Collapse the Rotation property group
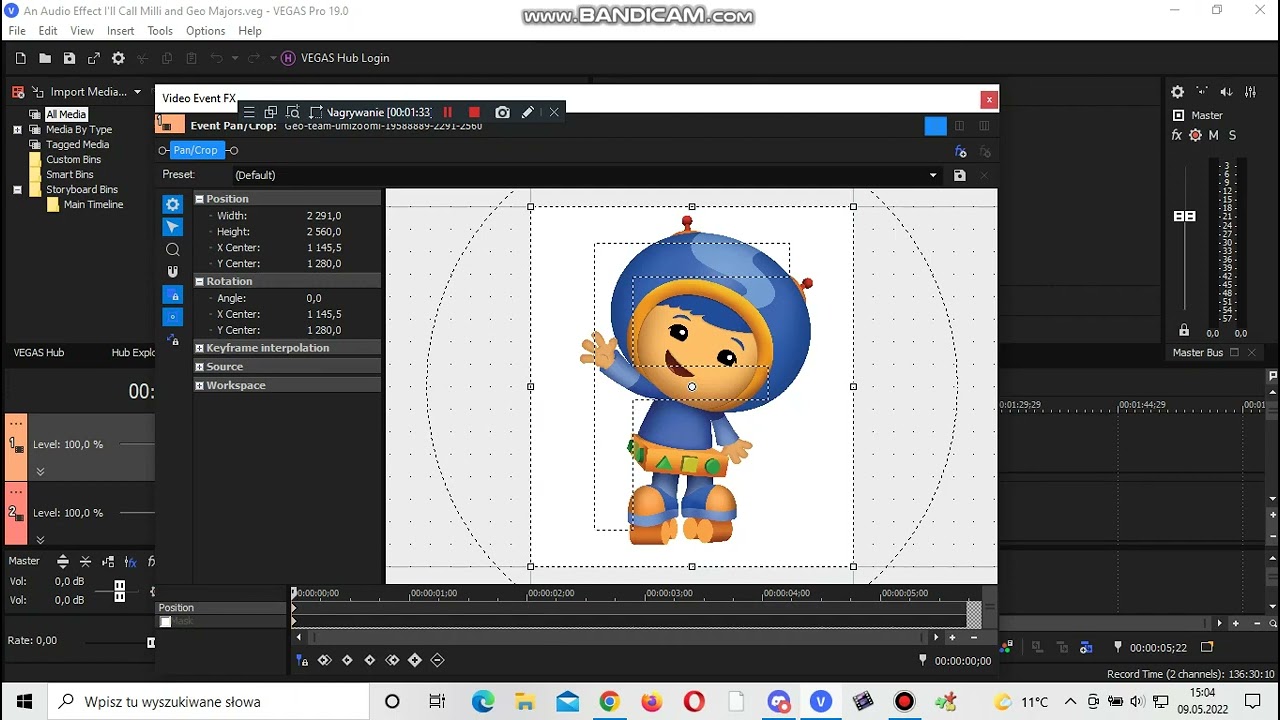 (x=199, y=282)
